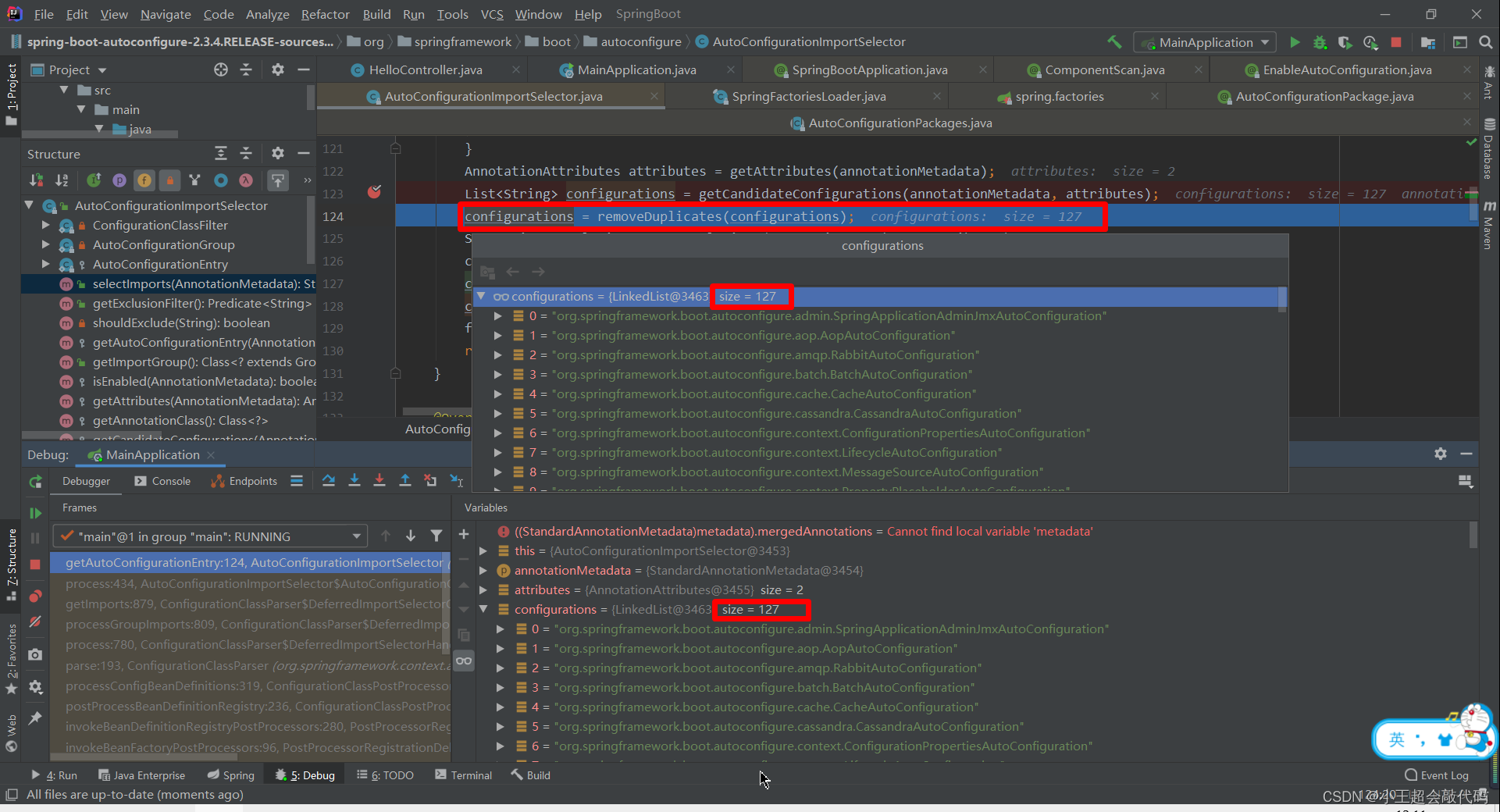Expand AutoConfigurationGroup in Structure tree
Viewport: 1500px width, 812px height.
point(45,244)
